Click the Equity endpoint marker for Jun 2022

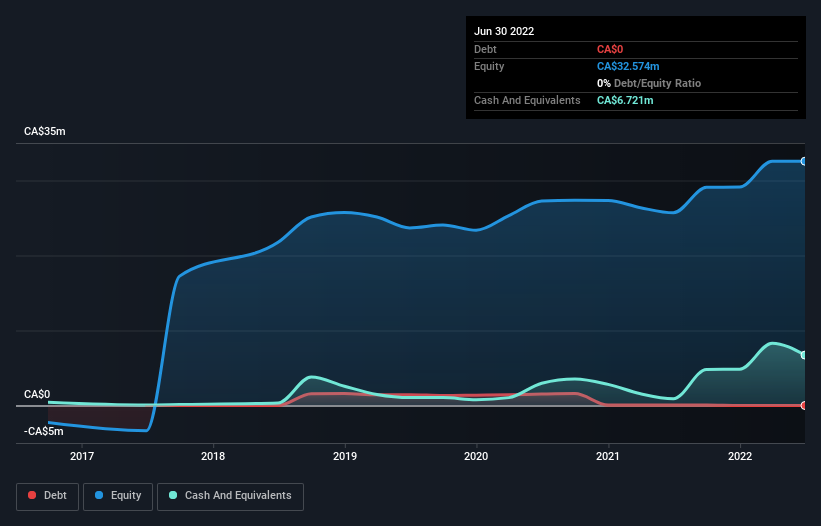(x=804, y=161)
